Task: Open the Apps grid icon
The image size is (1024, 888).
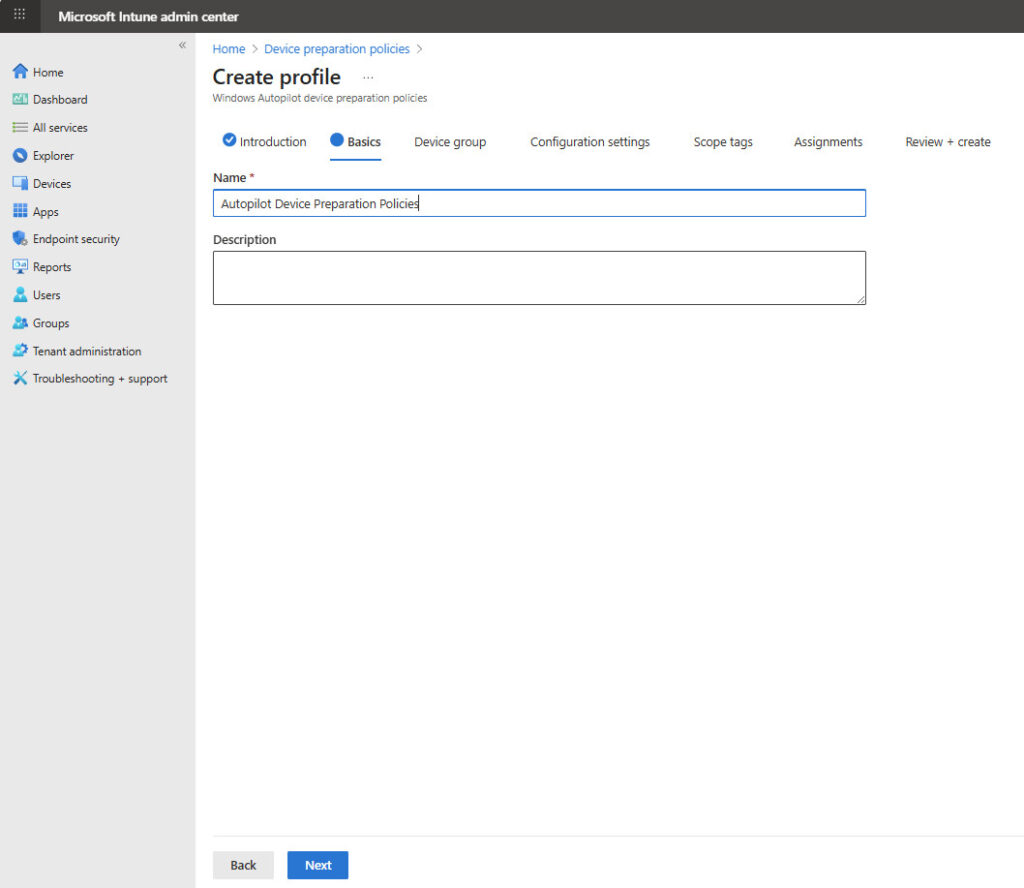Action: click(20, 212)
